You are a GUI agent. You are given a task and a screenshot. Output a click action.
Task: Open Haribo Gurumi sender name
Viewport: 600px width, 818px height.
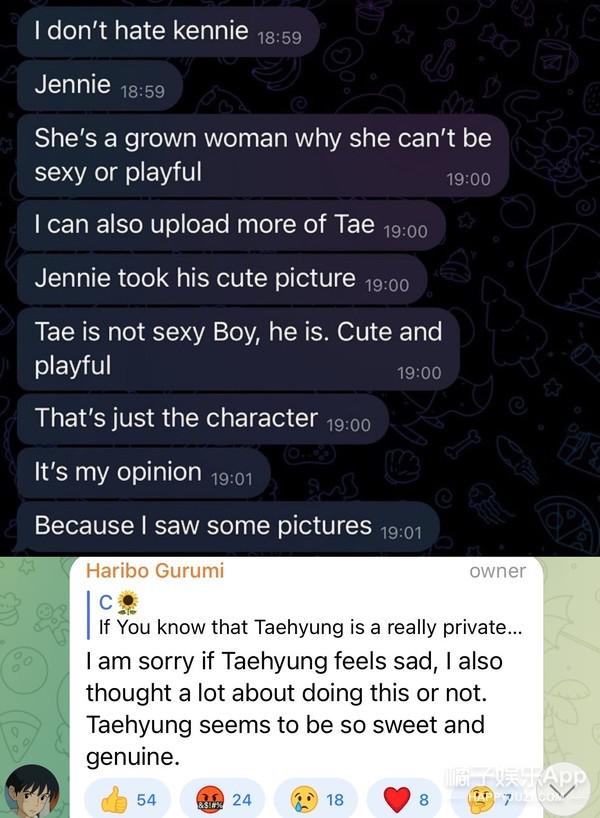155,571
